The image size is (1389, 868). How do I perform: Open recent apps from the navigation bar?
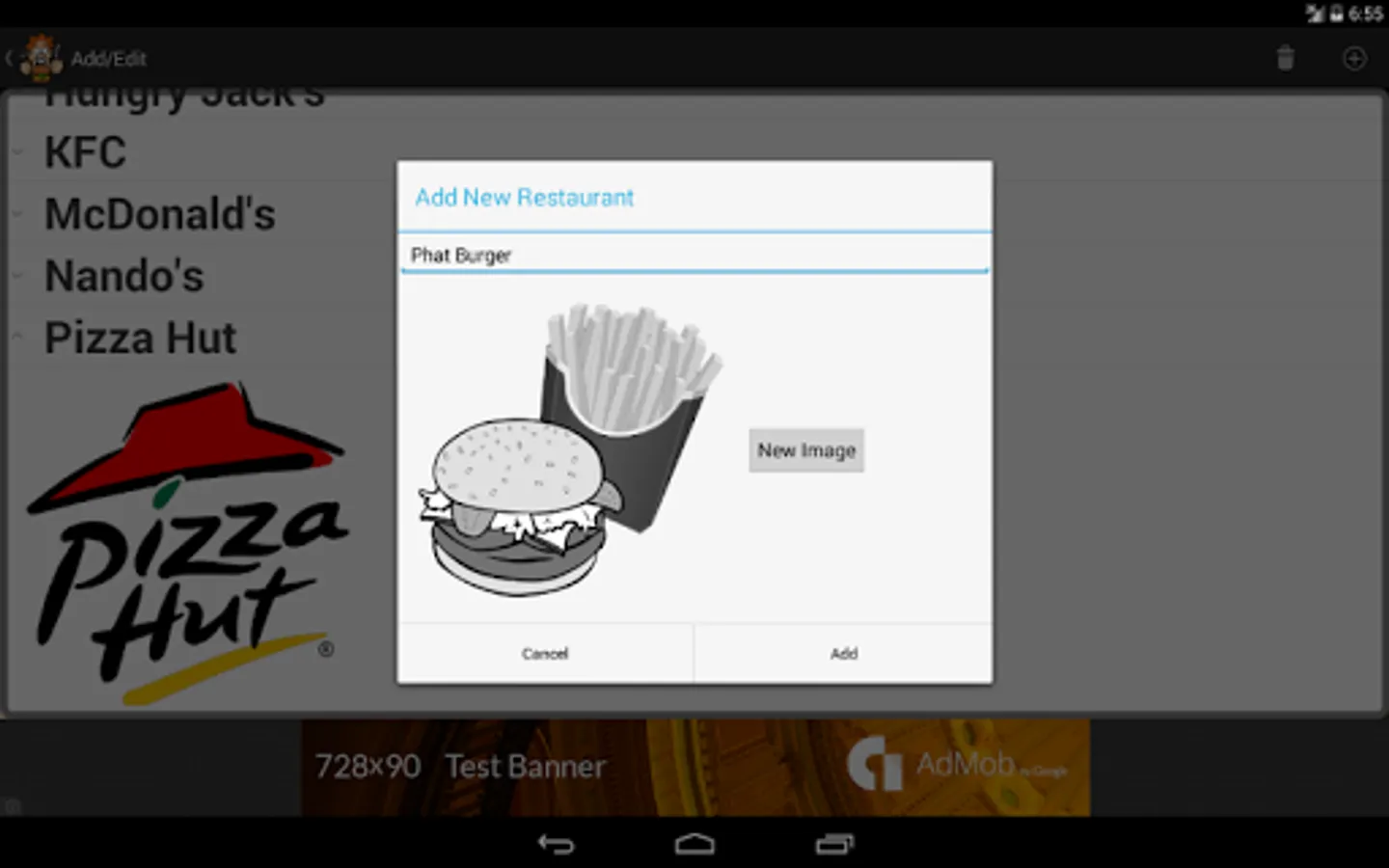point(834,844)
